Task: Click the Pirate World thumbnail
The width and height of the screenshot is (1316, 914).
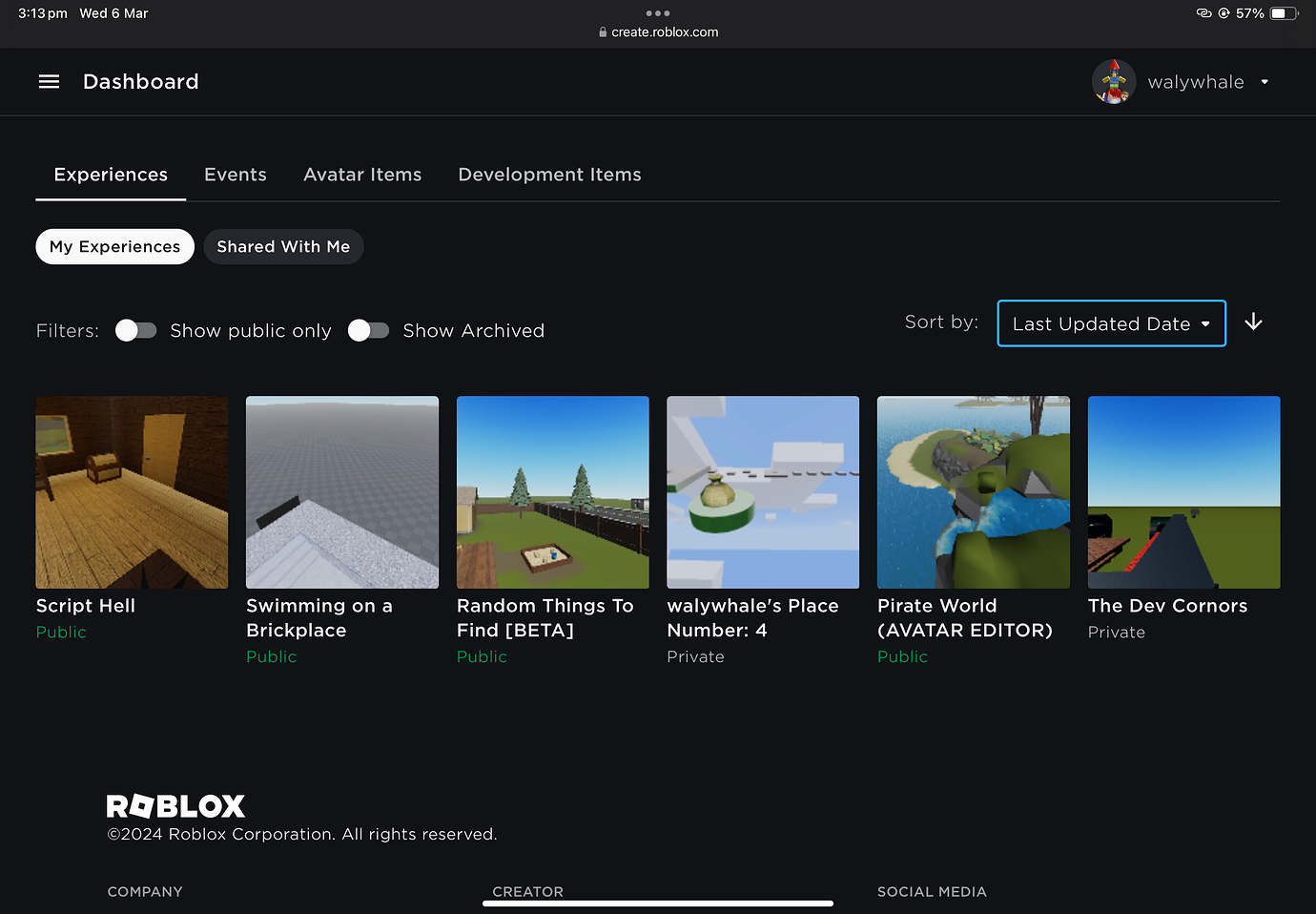Action: [x=973, y=492]
